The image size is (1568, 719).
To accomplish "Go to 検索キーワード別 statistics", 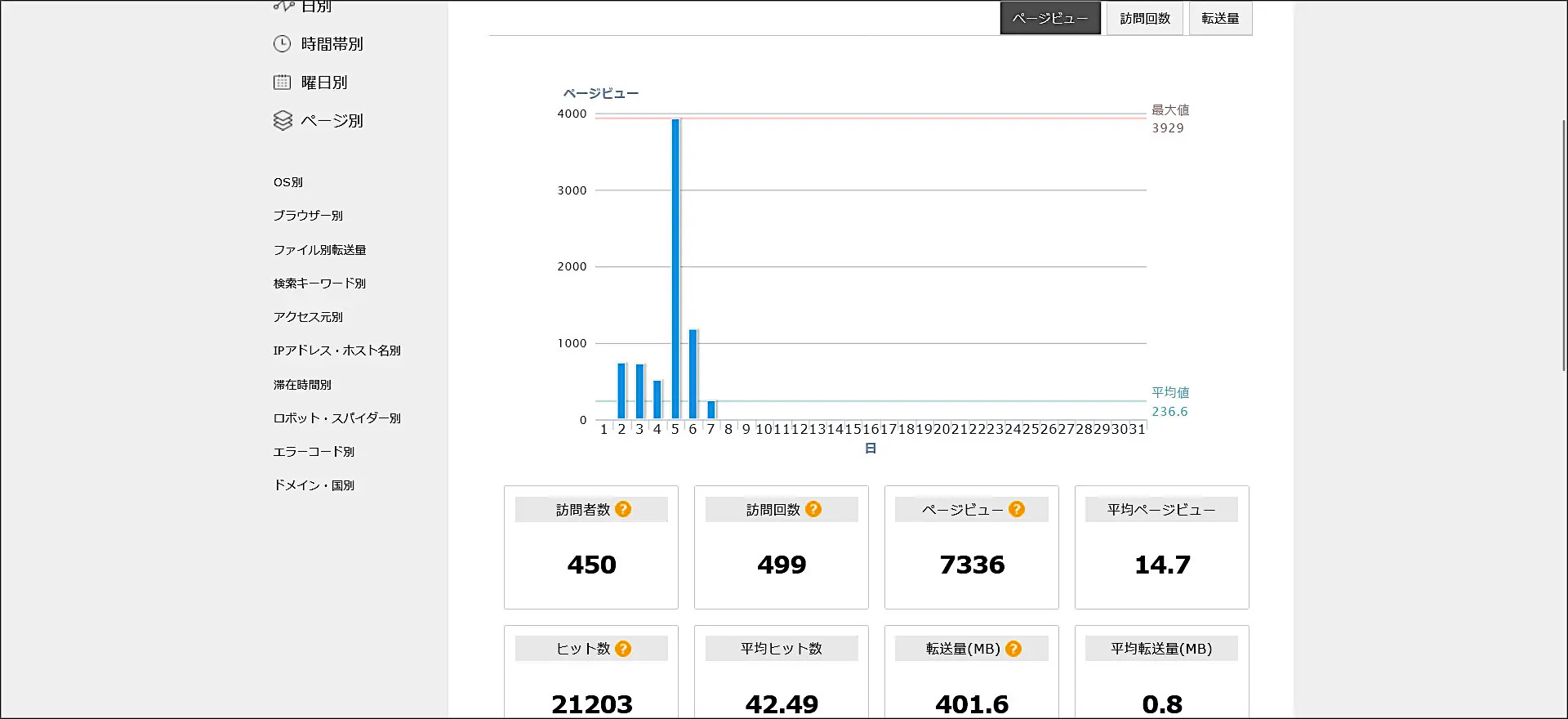I will click(x=319, y=284).
